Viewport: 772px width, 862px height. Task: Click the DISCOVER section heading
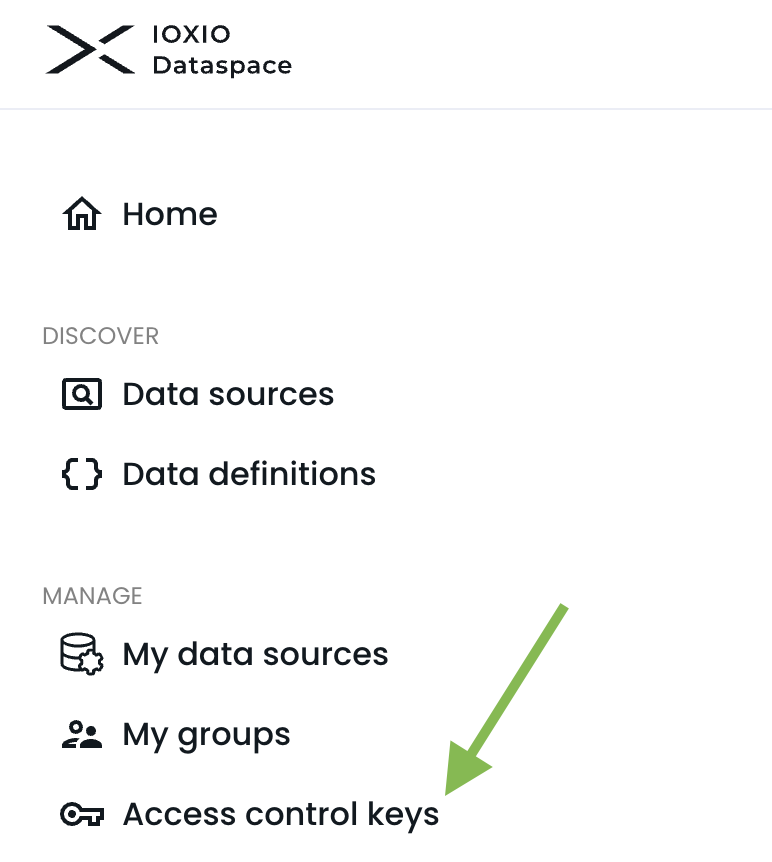click(100, 336)
